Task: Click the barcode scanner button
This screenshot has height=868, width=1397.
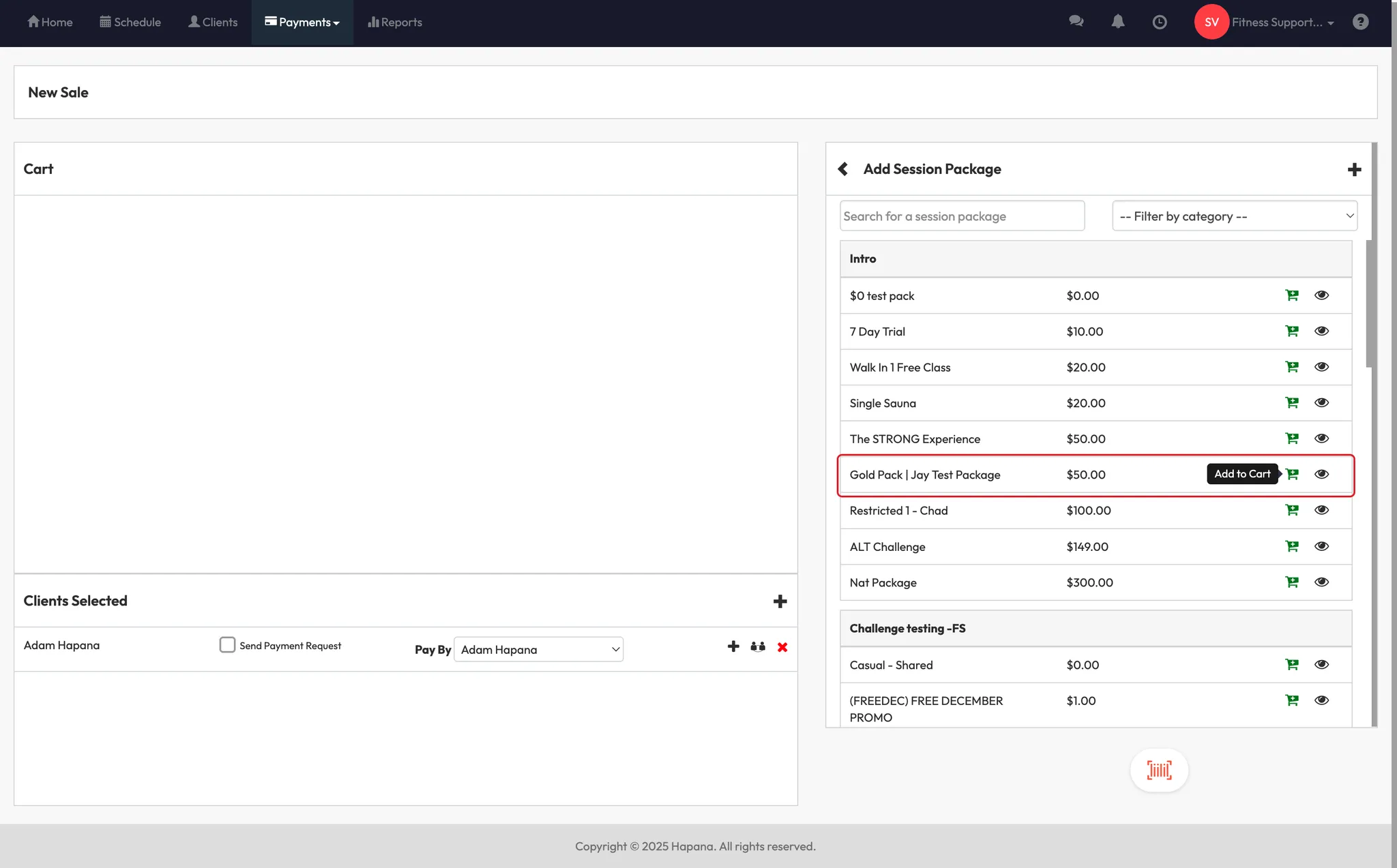Action: (1159, 770)
